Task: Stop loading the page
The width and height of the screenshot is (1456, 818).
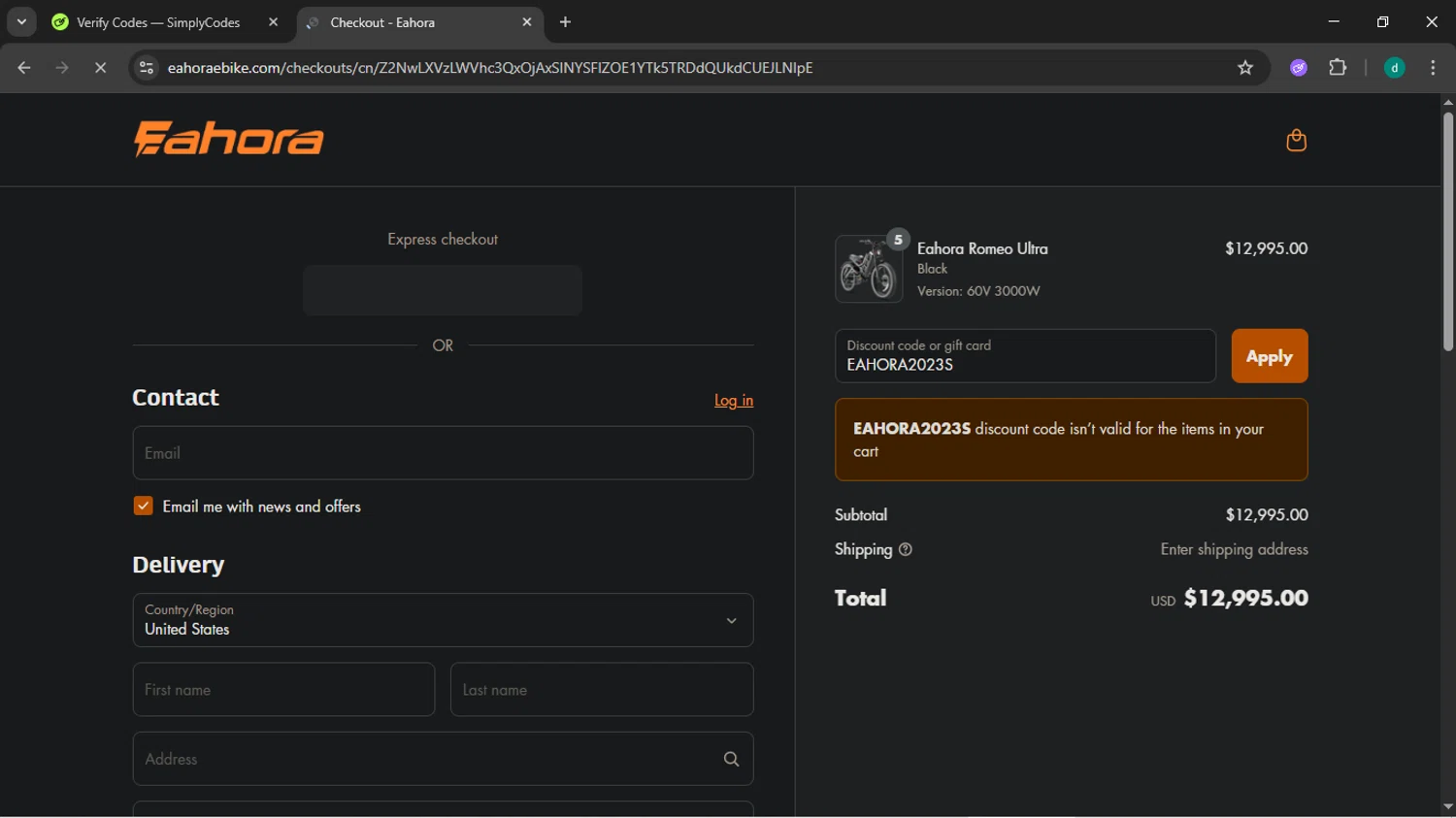Action: pos(100,68)
